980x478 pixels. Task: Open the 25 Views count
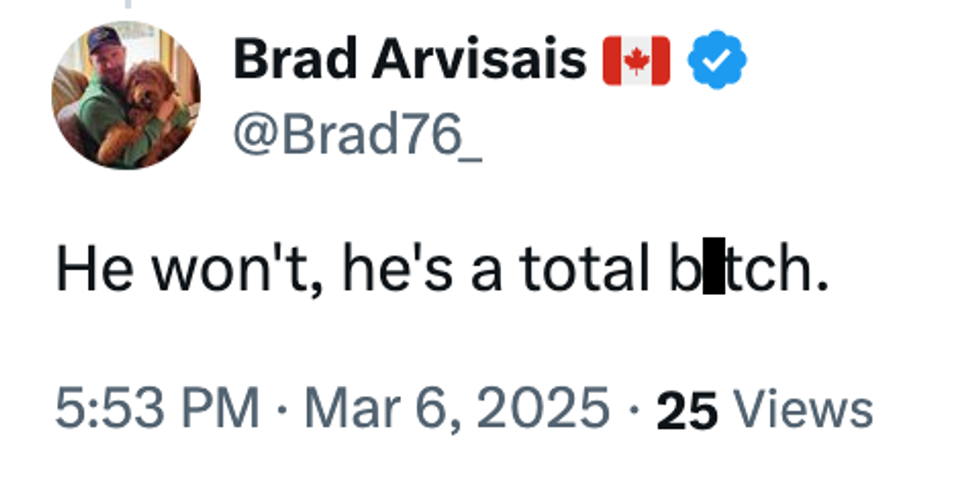765,410
